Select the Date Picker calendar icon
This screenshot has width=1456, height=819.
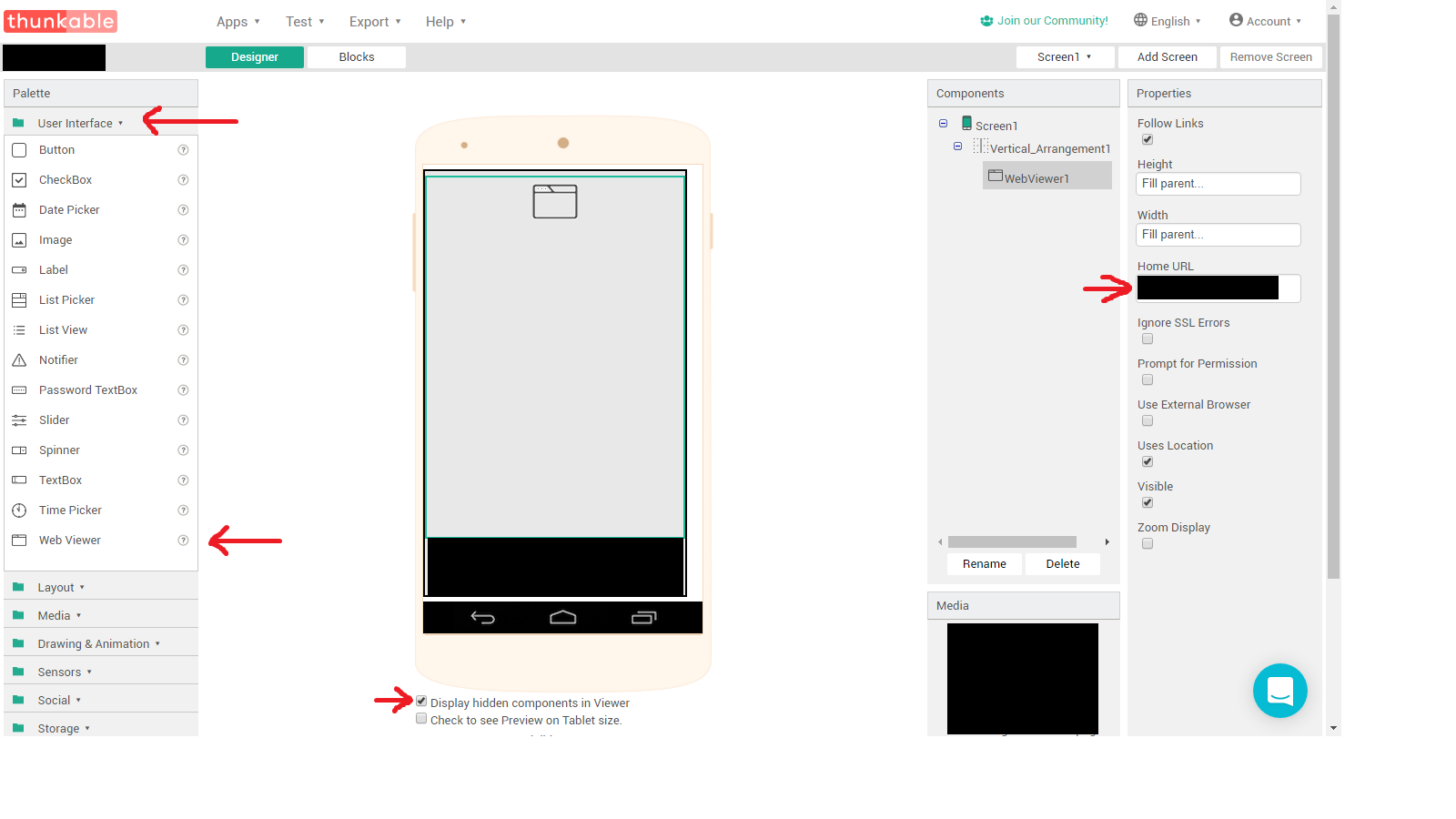click(19, 210)
